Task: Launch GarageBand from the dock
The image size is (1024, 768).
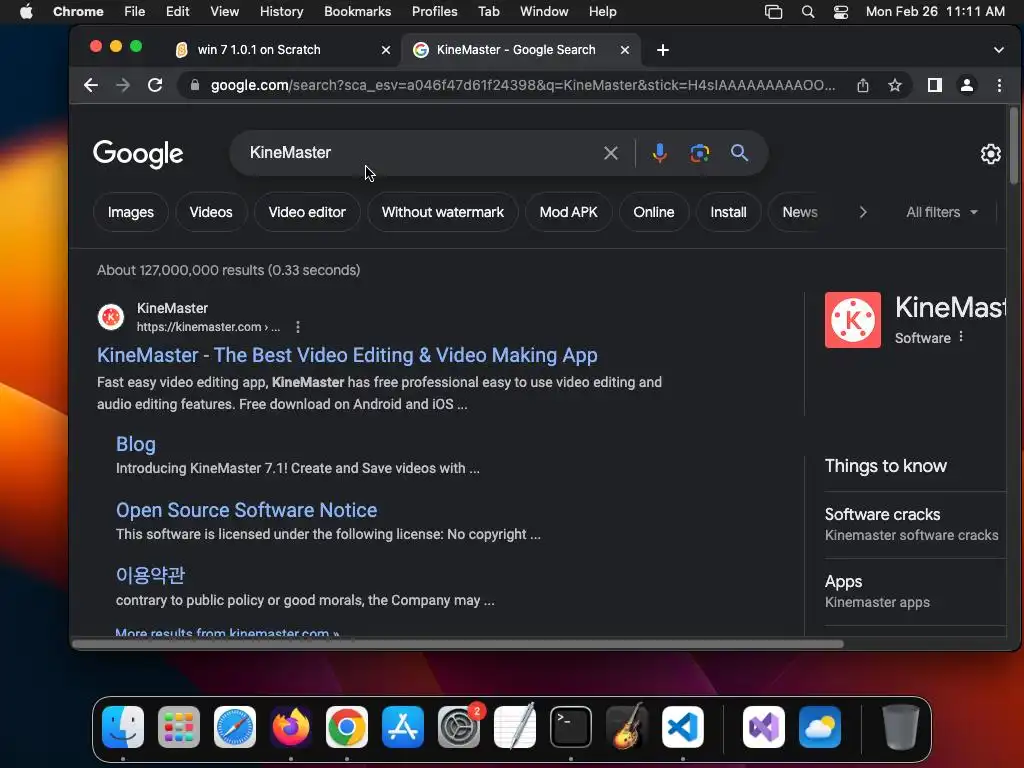Action: [x=627, y=727]
